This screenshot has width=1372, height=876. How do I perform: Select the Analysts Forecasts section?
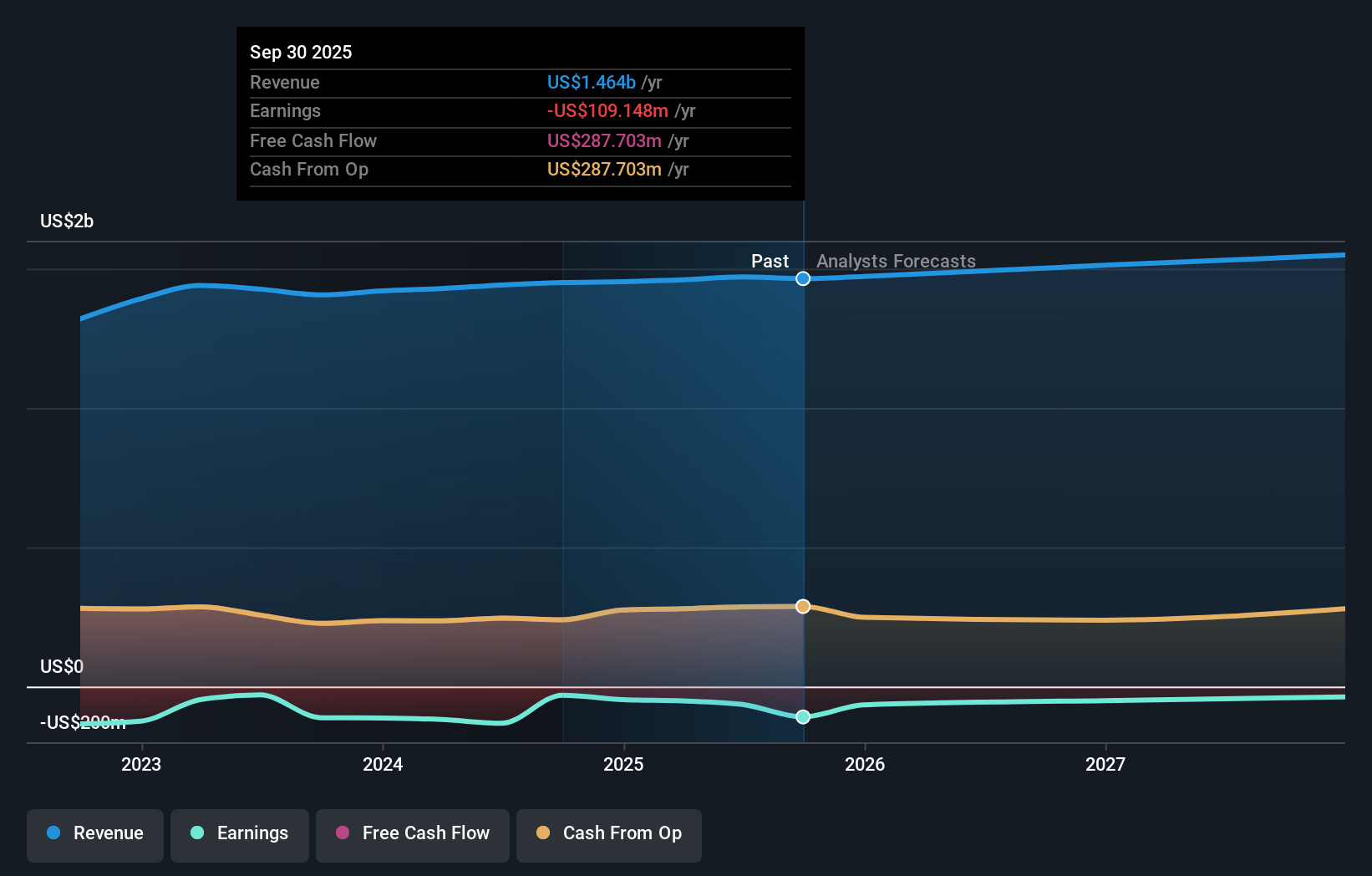pos(895,261)
